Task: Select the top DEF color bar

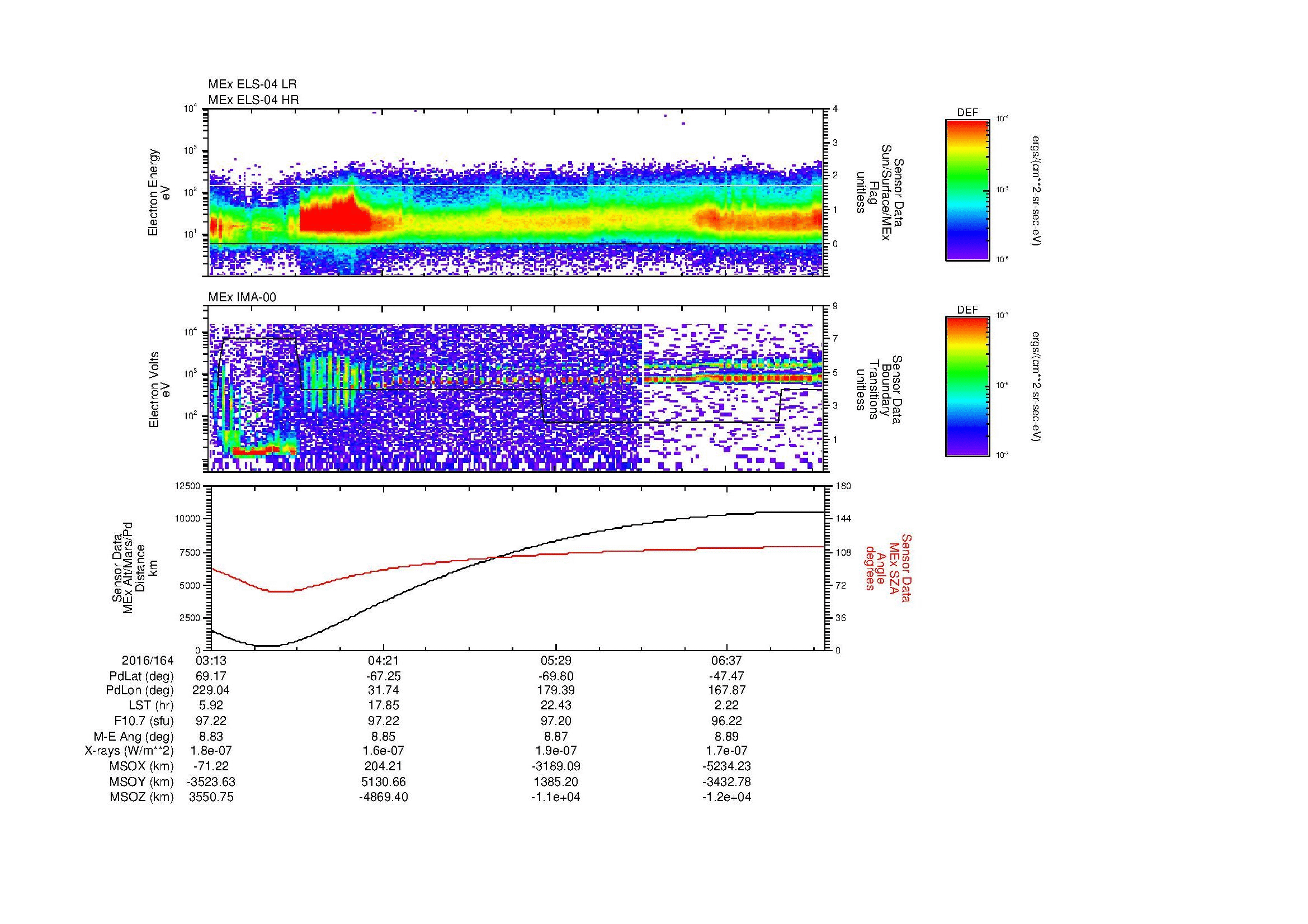Action: [967, 189]
